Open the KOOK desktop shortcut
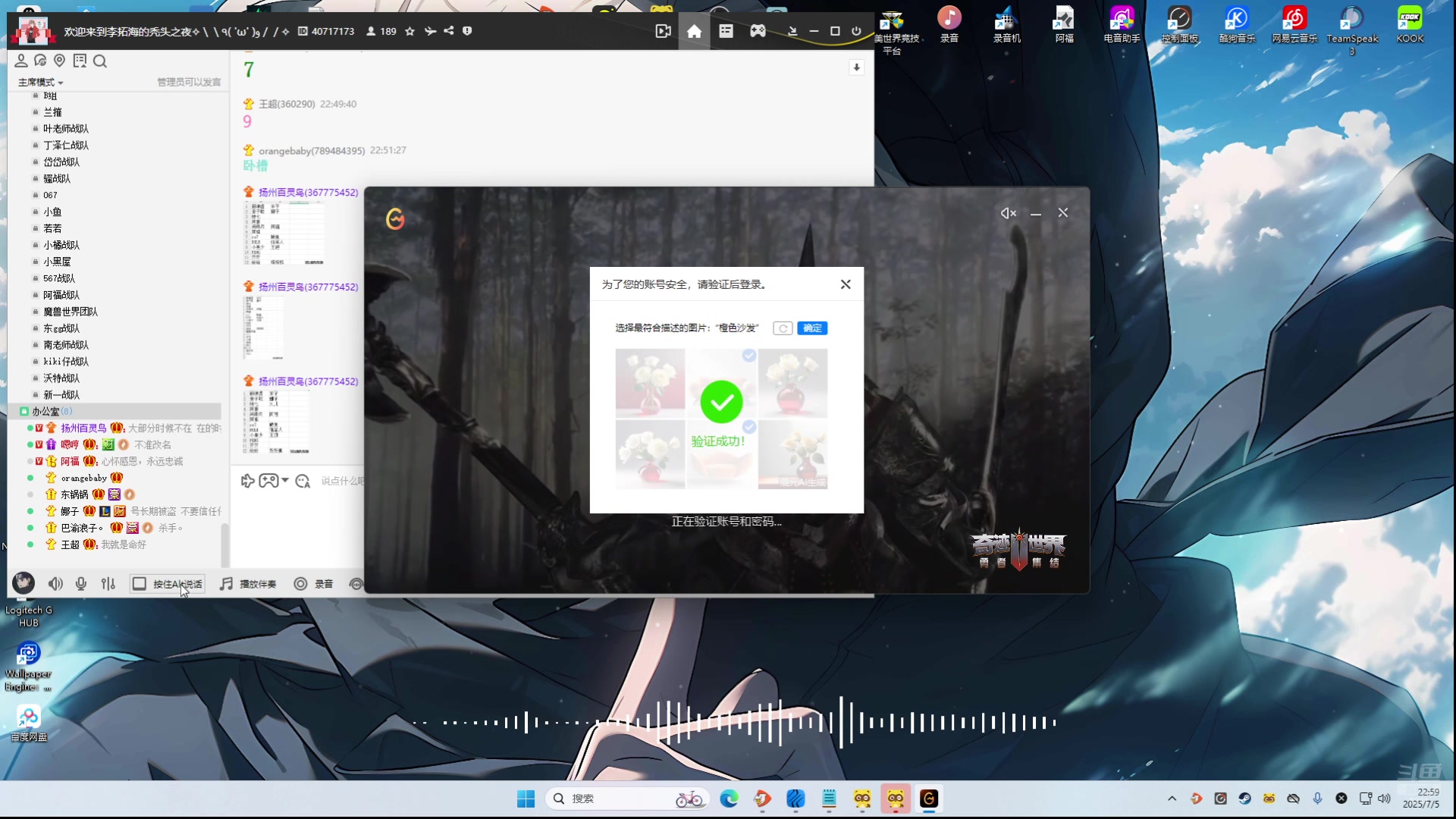The height and width of the screenshot is (819, 1456). tap(1410, 24)
